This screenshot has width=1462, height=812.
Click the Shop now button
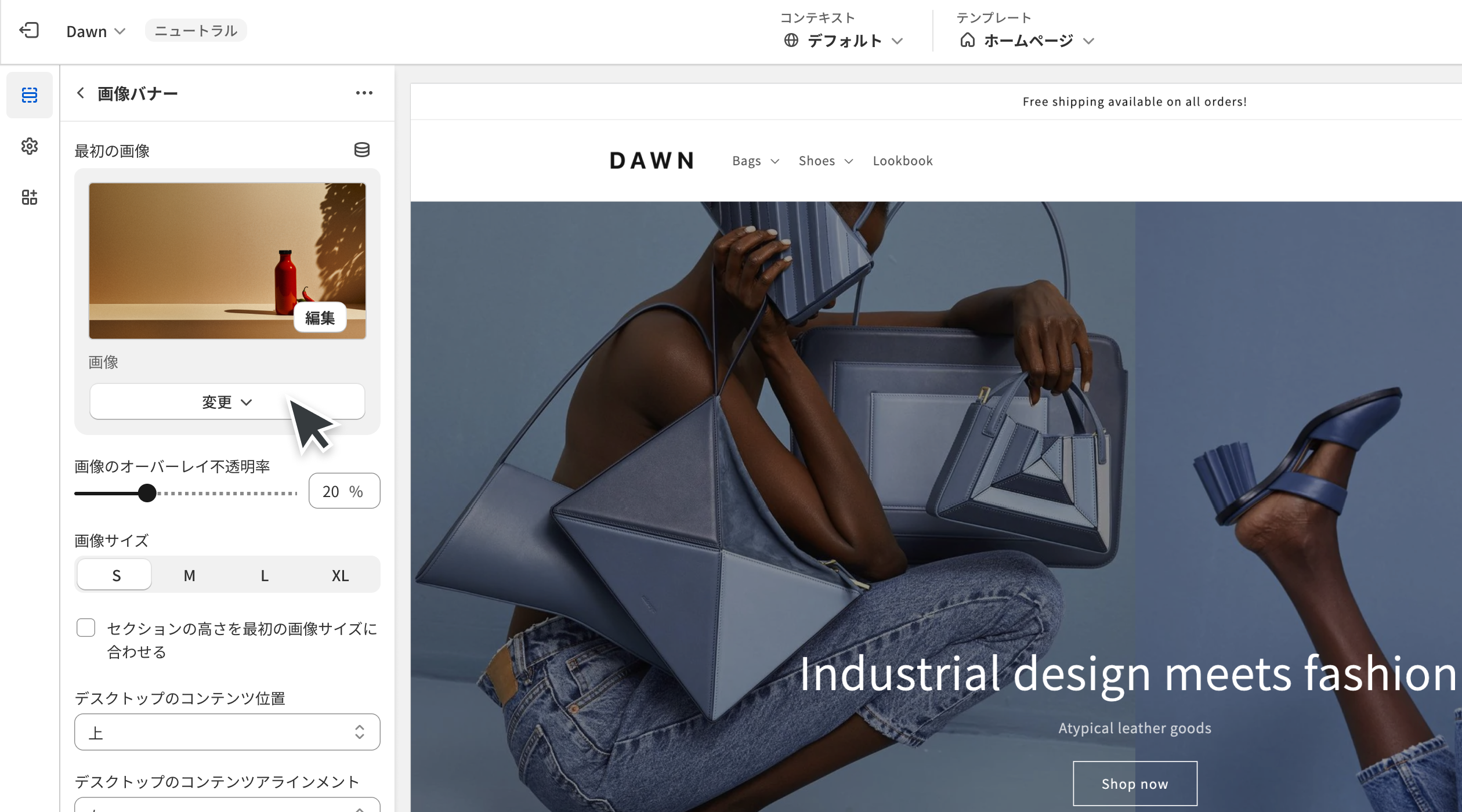(x=1135, y=782)
